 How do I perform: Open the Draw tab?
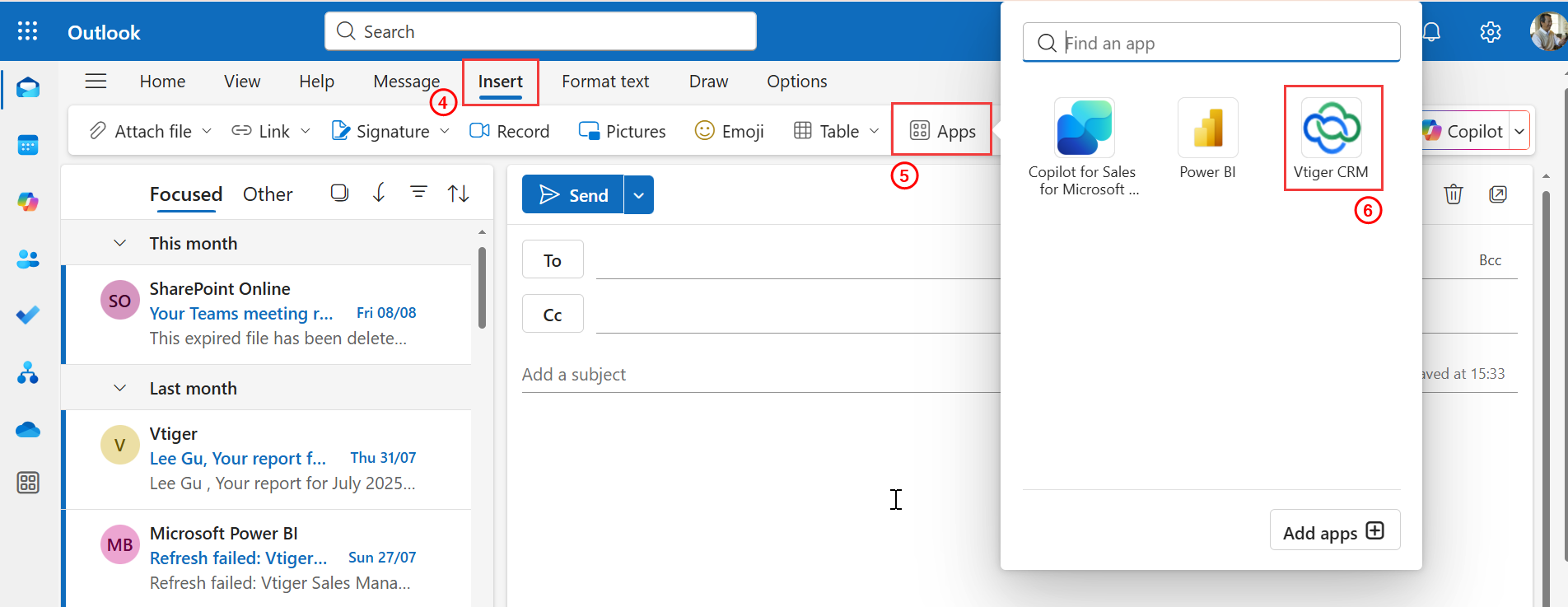coord(708,82)
